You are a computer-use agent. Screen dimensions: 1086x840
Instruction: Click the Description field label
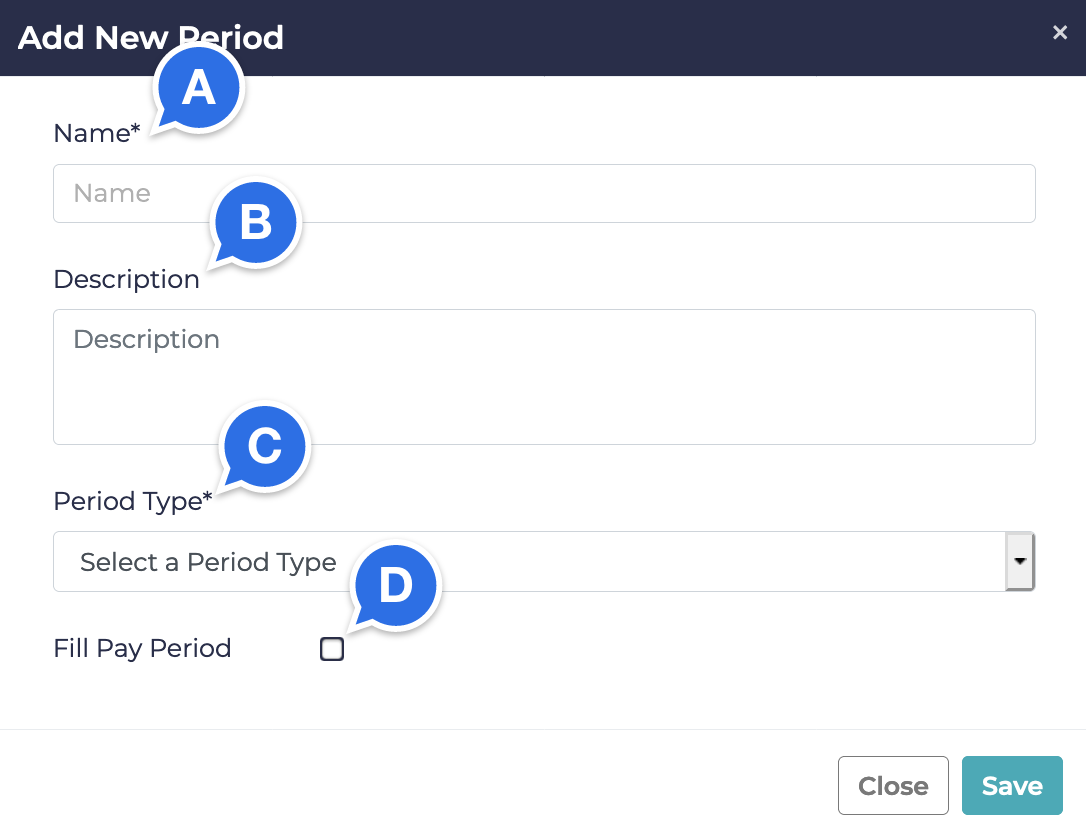[x=126, y=280]
